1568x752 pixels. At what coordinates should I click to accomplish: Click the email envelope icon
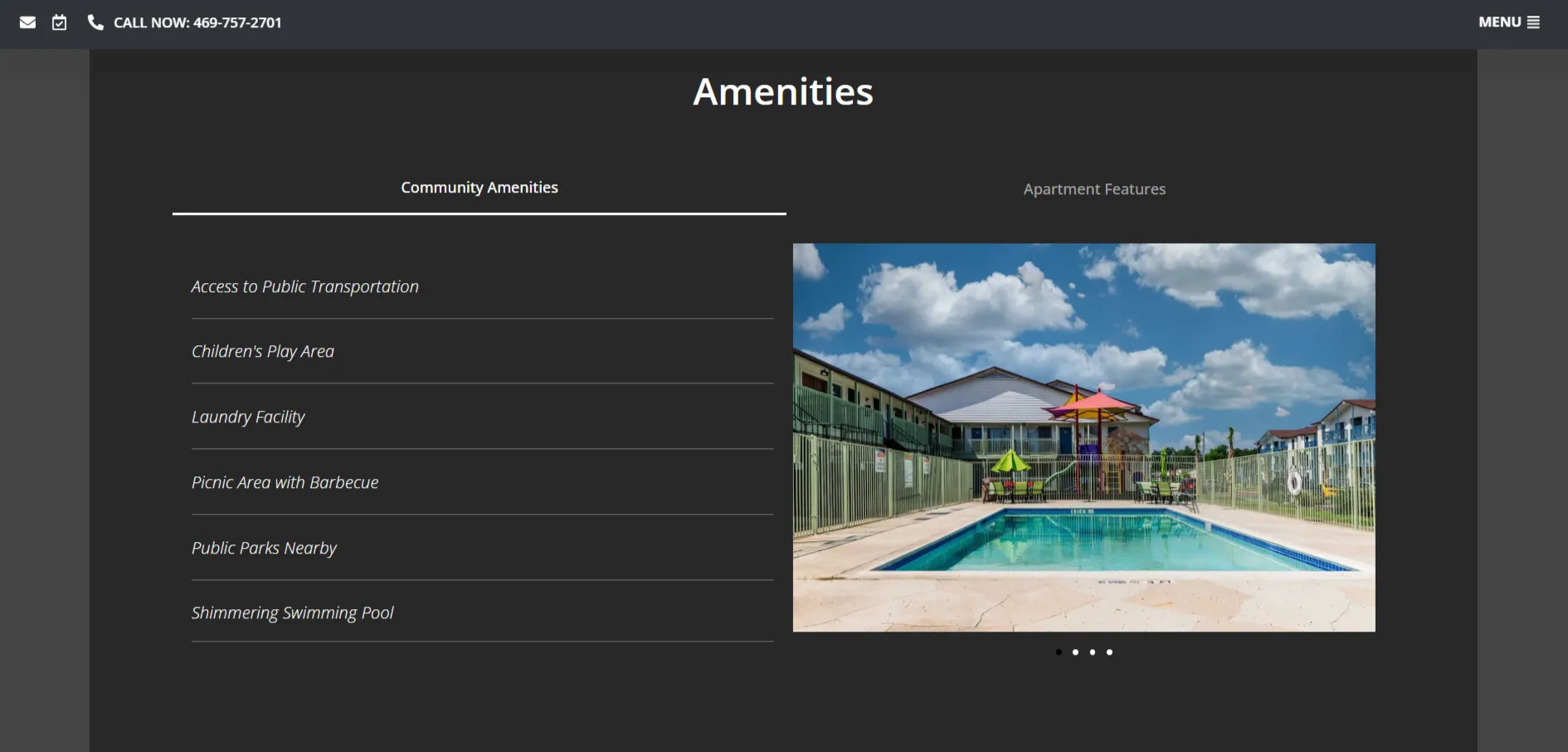[27, 22]
